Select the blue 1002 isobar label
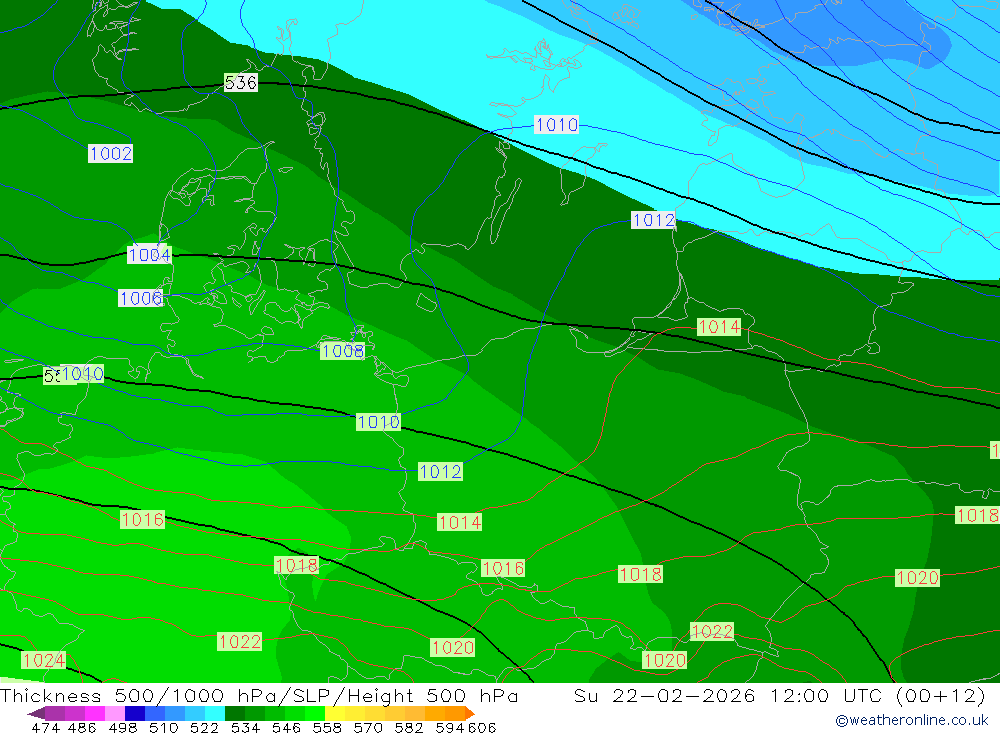The image size is (1000, 733). pyautogui.click(x=110, y=153)
